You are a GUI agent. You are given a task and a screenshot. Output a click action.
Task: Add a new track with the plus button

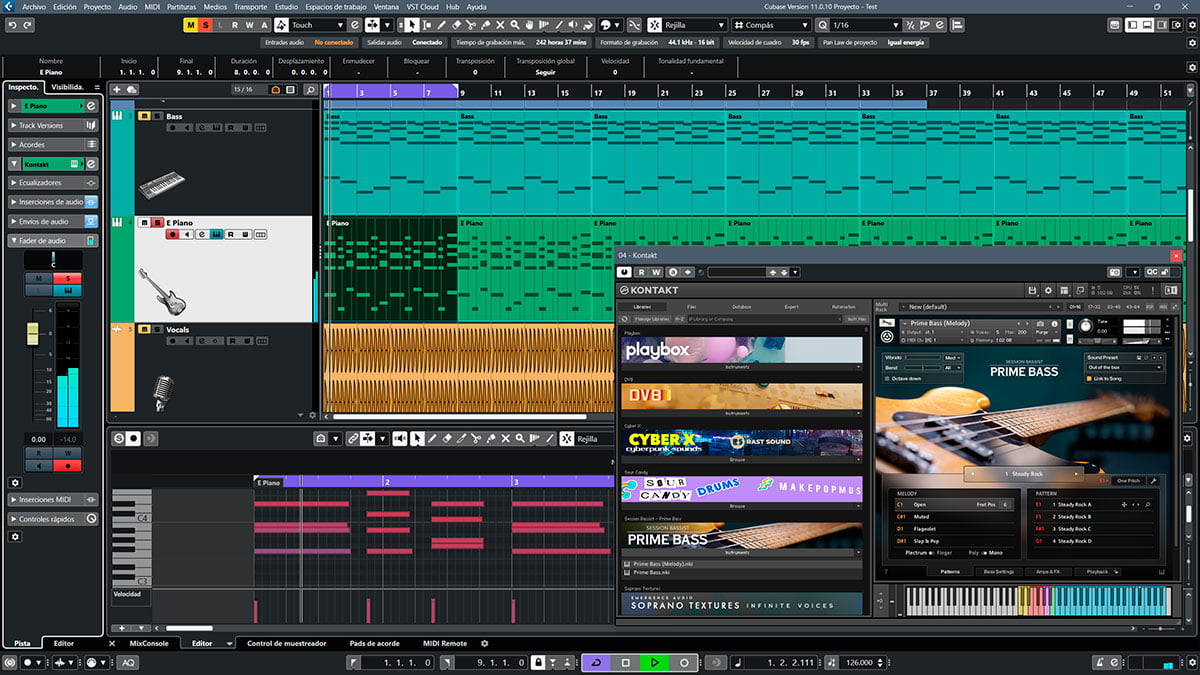pos(117,90)
